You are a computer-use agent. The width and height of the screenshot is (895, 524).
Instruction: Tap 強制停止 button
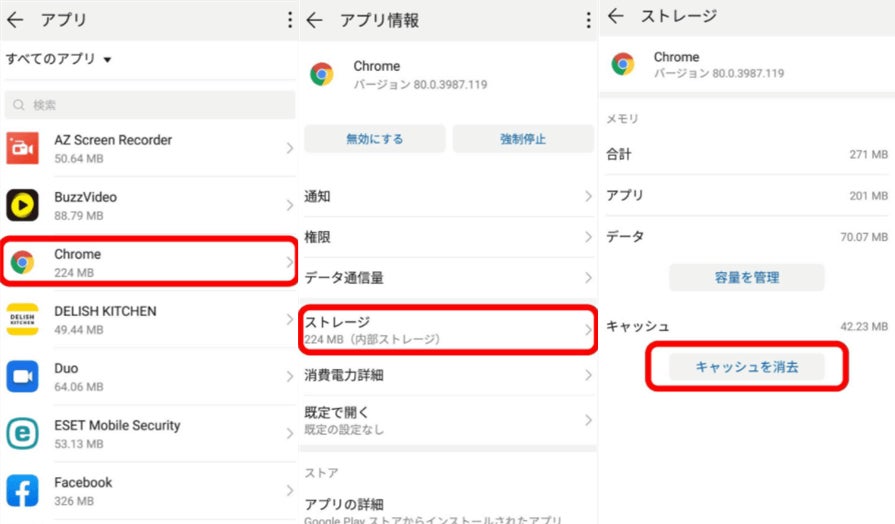(523, 139)
